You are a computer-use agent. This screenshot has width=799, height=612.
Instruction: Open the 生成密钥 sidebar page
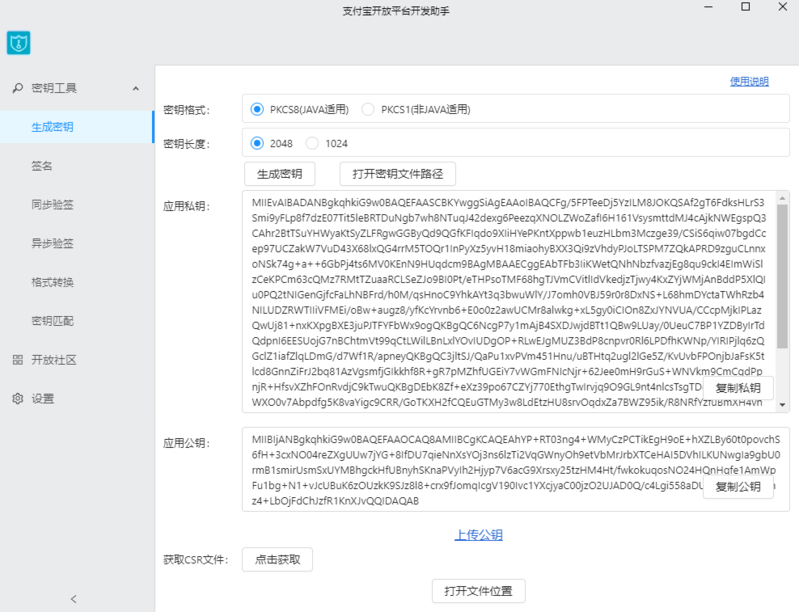pos(76,127)
